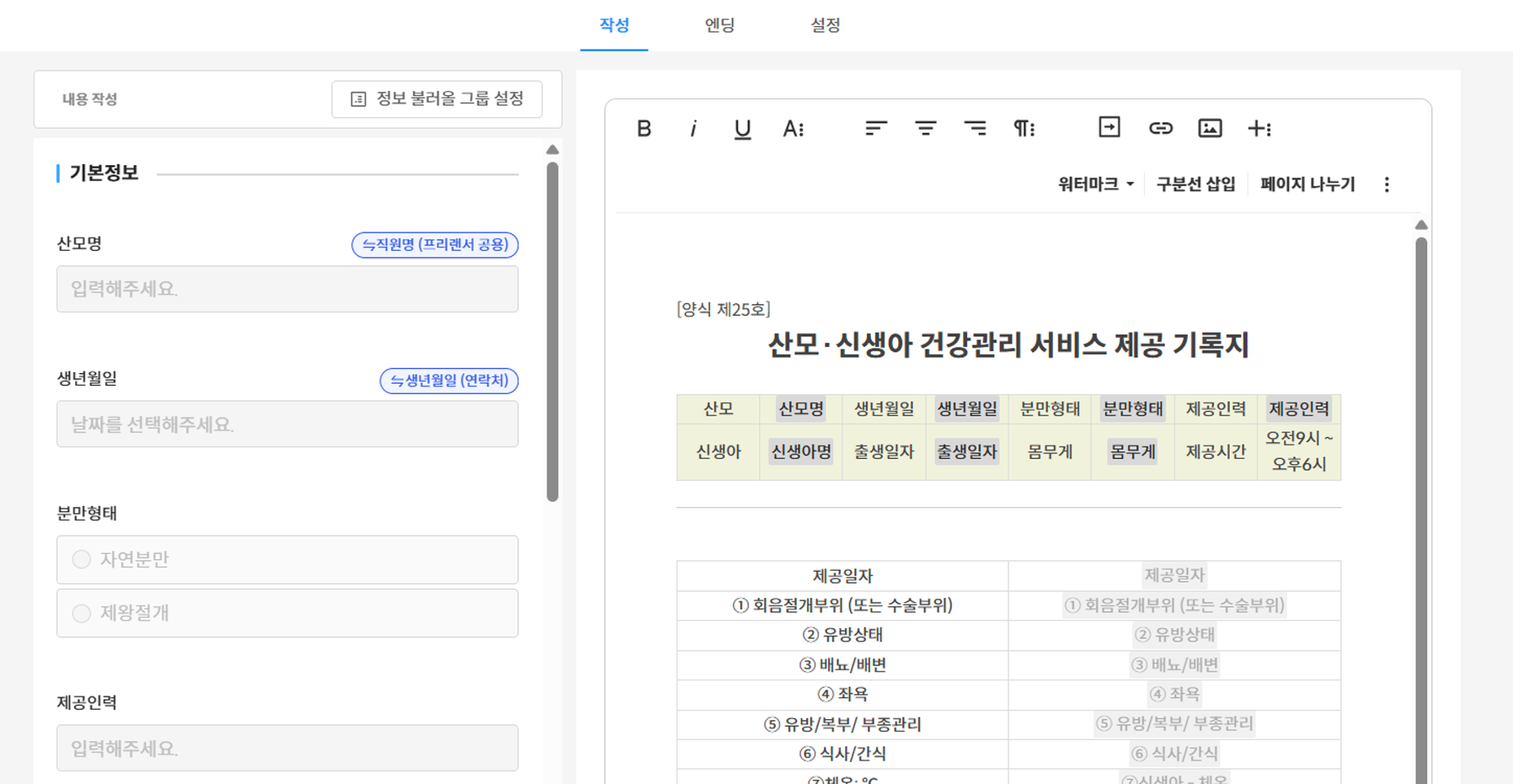This screenshot has height=784, width=1513.
Task: Click up arrow of left panel scrollbar
Action: point(553,150)
